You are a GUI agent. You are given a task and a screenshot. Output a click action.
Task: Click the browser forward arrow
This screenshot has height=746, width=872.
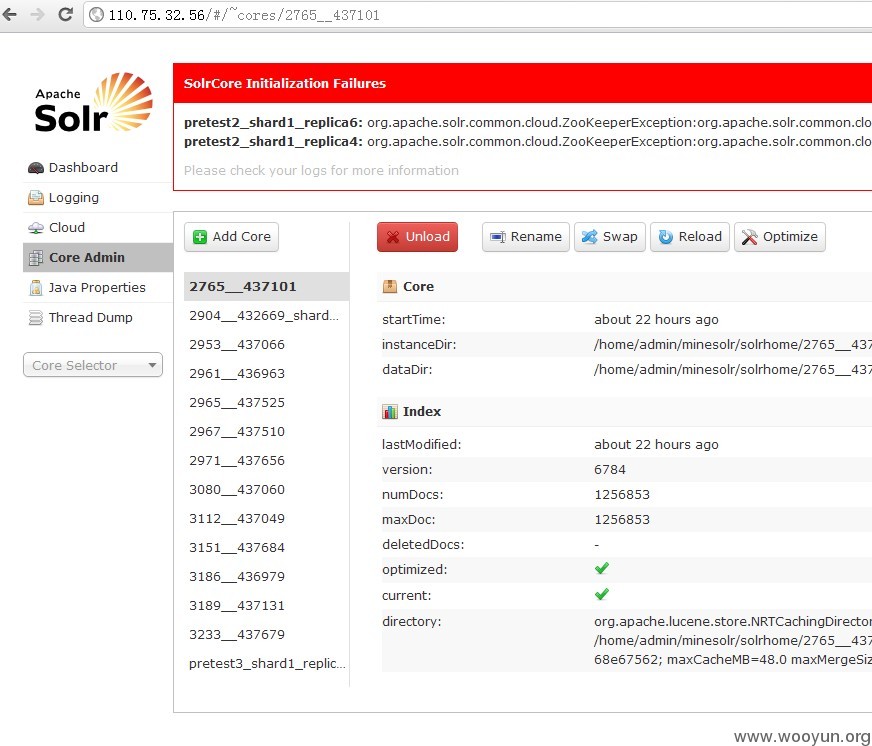(38, 14)
